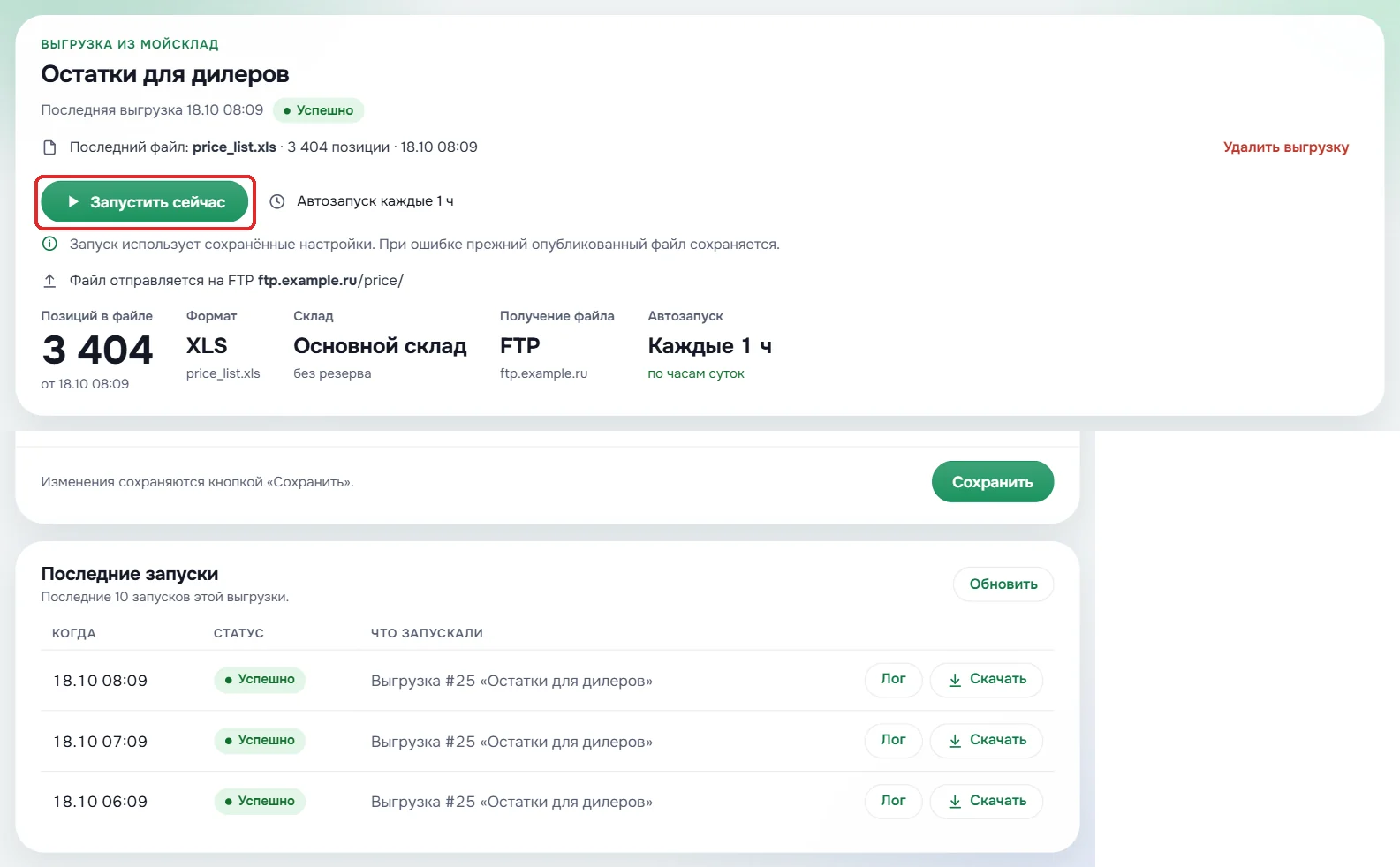Click the '18.10 06:09' timestamp
Image resolution: width=1400 pixels, height=867 pixels.
tap(100, 802)
